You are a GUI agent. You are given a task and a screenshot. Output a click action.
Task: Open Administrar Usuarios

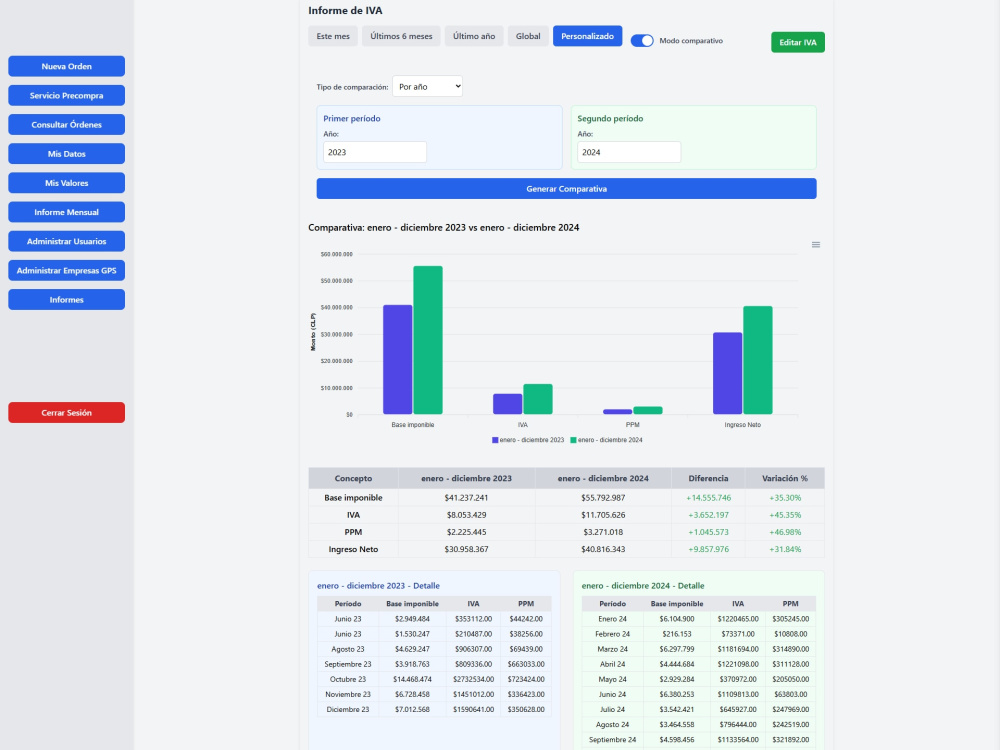[66, 241]
